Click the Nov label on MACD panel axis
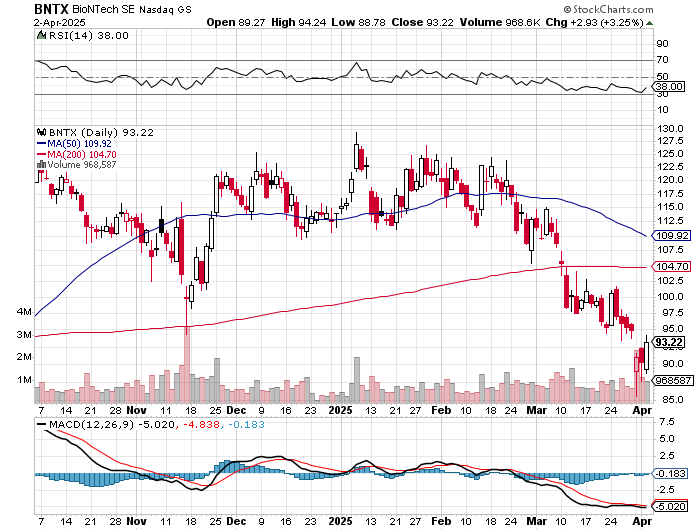 (136, 521)
